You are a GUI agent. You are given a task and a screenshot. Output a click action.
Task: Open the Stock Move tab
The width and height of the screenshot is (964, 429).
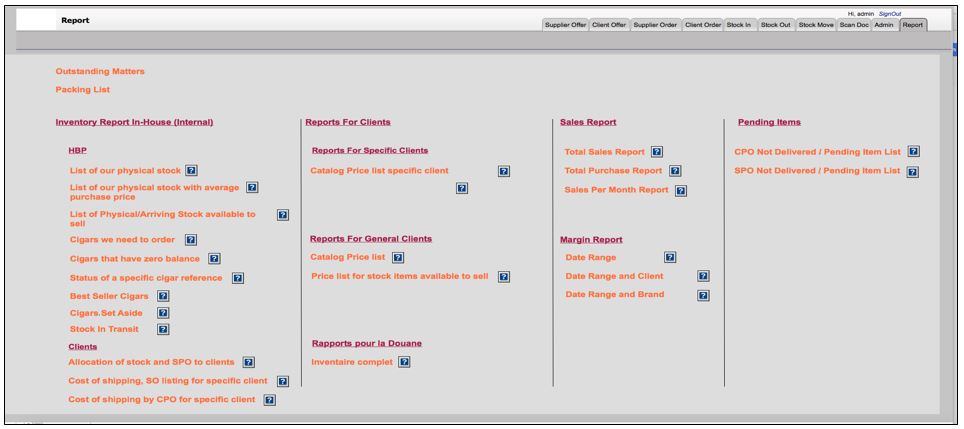tap(815, 25)
